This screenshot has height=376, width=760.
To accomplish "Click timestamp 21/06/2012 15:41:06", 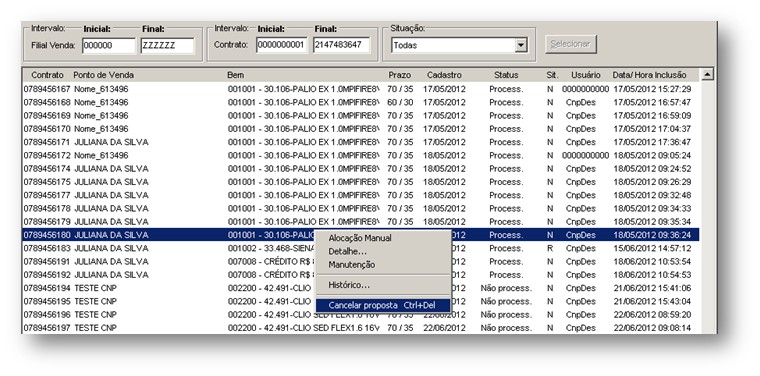I will coord(652,288).
